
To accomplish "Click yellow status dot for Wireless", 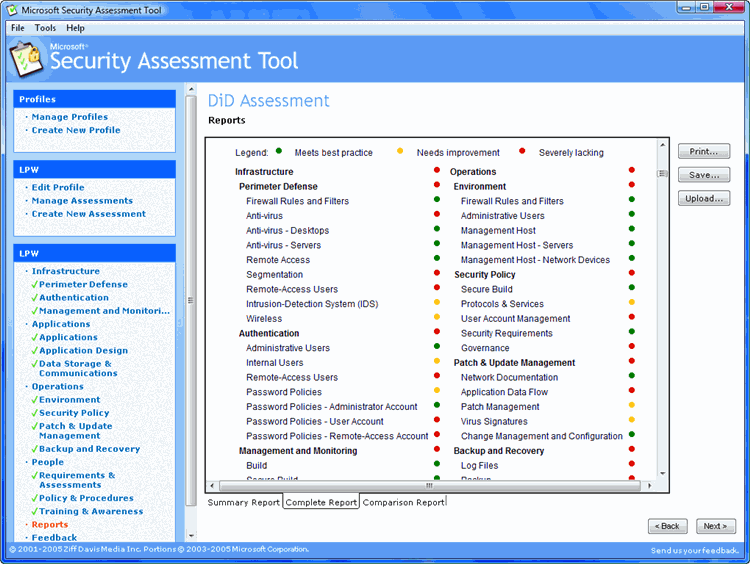I will (x=437, y=317).
